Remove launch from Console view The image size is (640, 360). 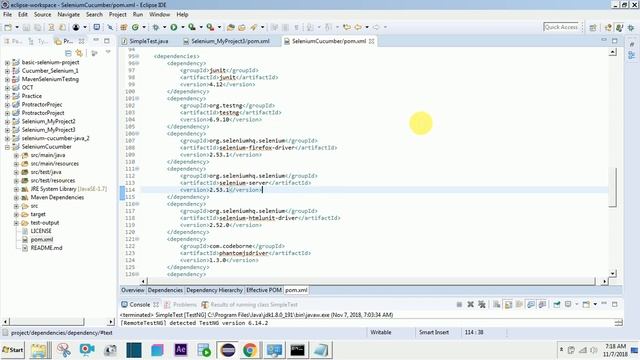(471, 304)
